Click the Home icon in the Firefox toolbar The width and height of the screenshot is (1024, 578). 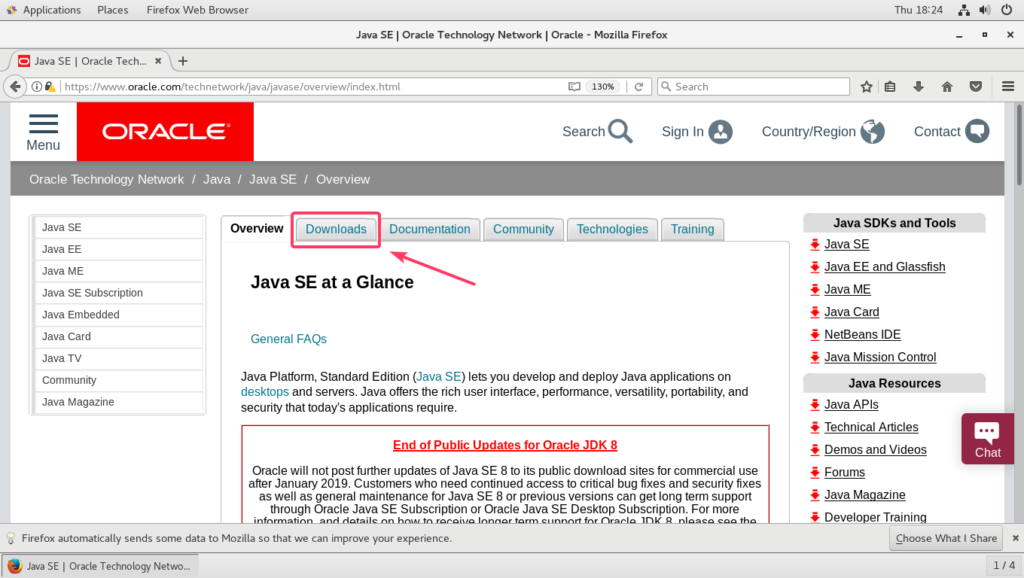pos(946,86)
